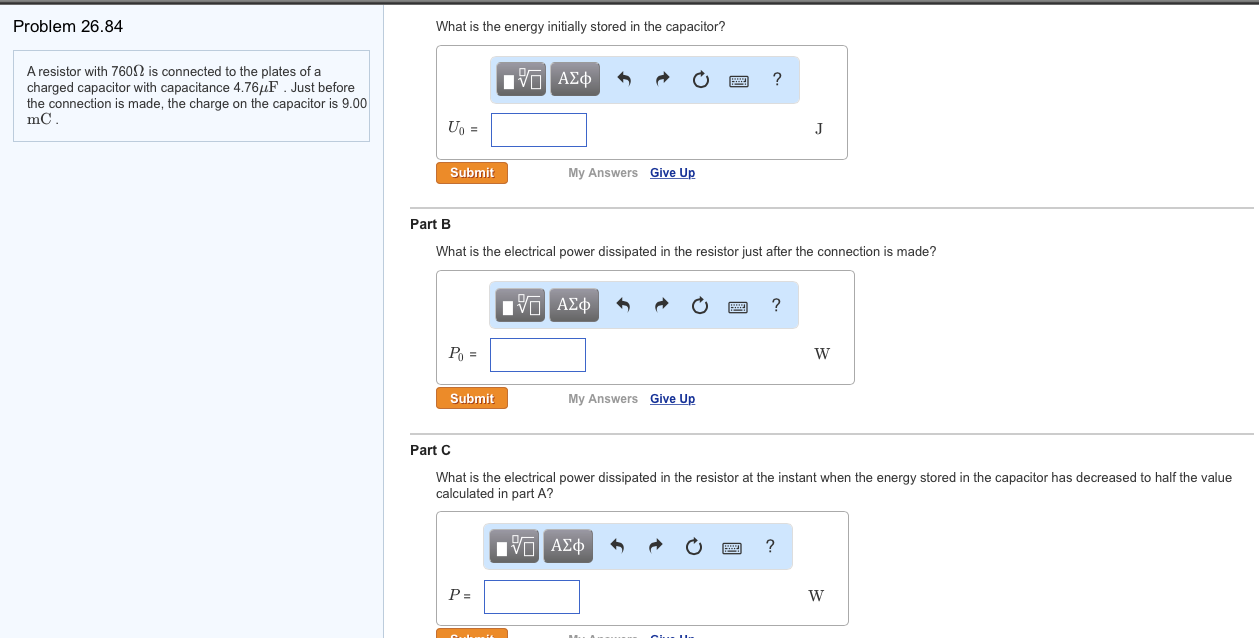The height and width of the screenshot is (638, 1259).
Task: Redo edit in Part C toolbar
Action: pos(655,547)
